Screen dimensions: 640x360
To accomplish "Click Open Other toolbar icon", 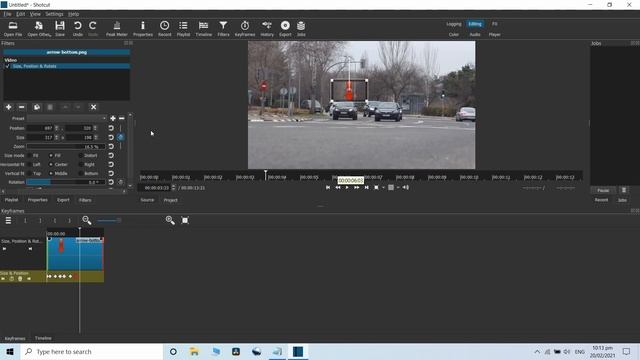I will (39, 29).
